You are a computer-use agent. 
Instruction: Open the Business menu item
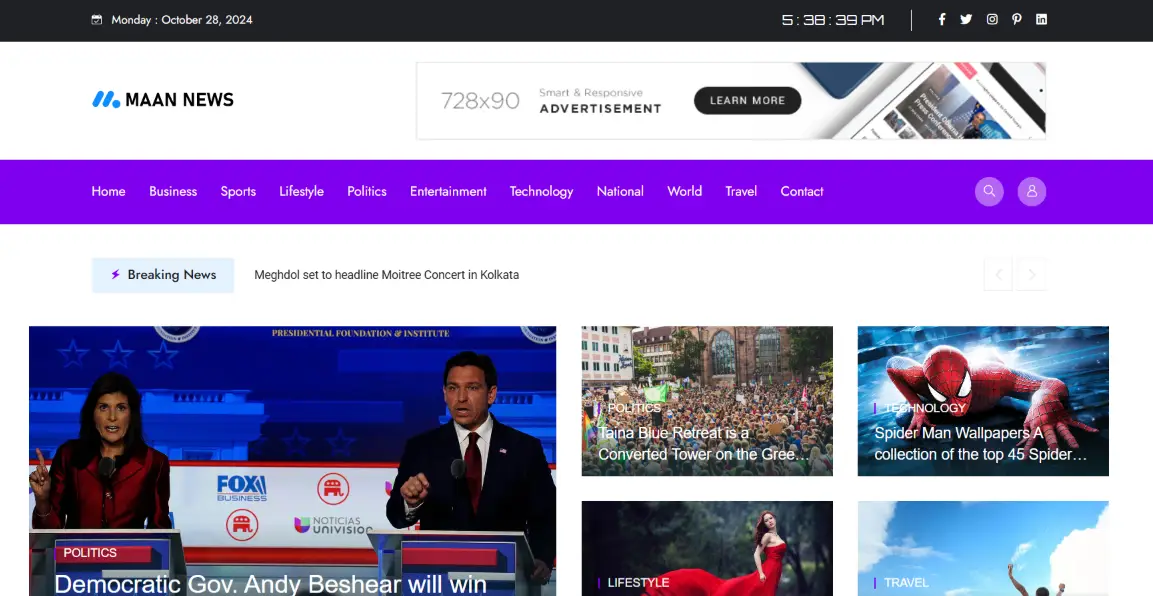(173, 191)
